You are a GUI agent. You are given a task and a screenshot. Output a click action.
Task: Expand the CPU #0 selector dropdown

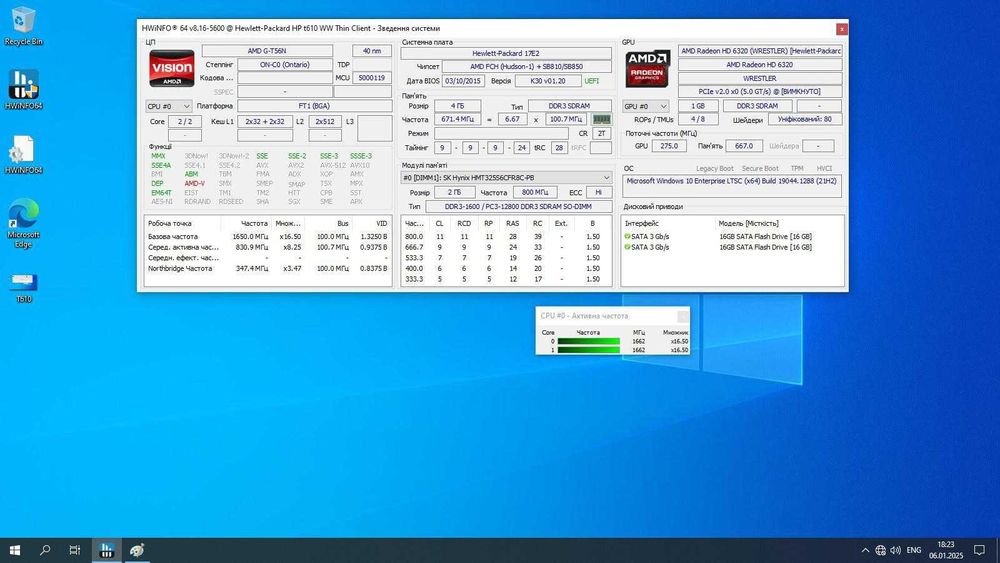[x=168, y=106]
